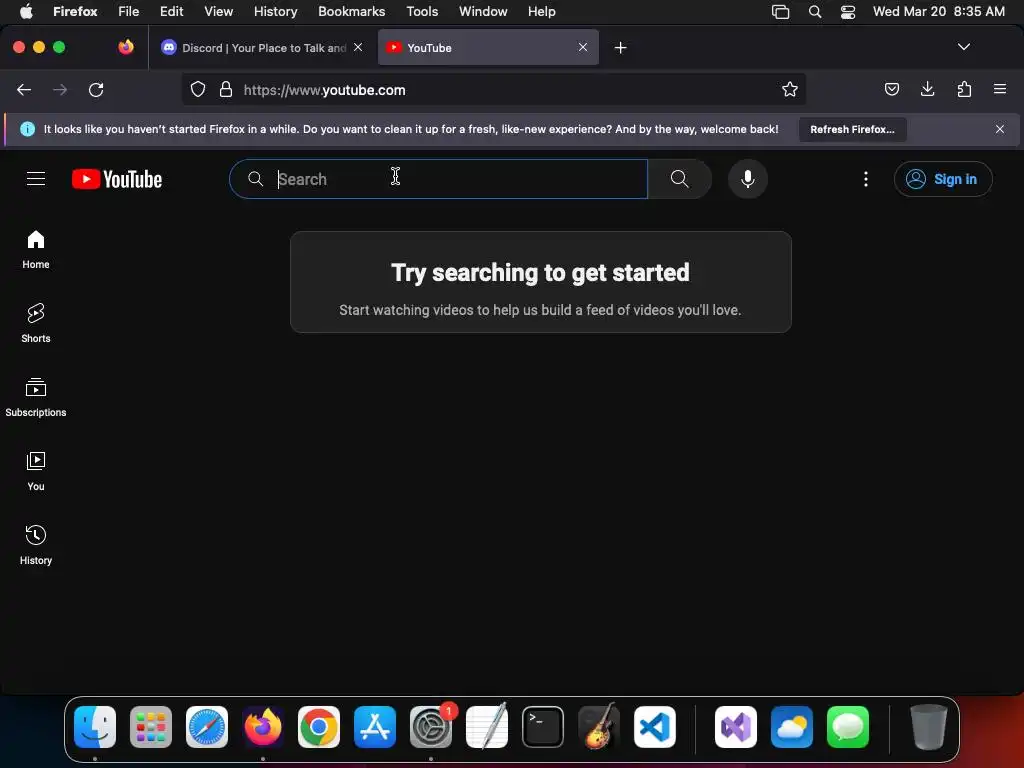1024x768 pixels.
Task: Select the YouTube tab
Action: (x=488, y=48)
